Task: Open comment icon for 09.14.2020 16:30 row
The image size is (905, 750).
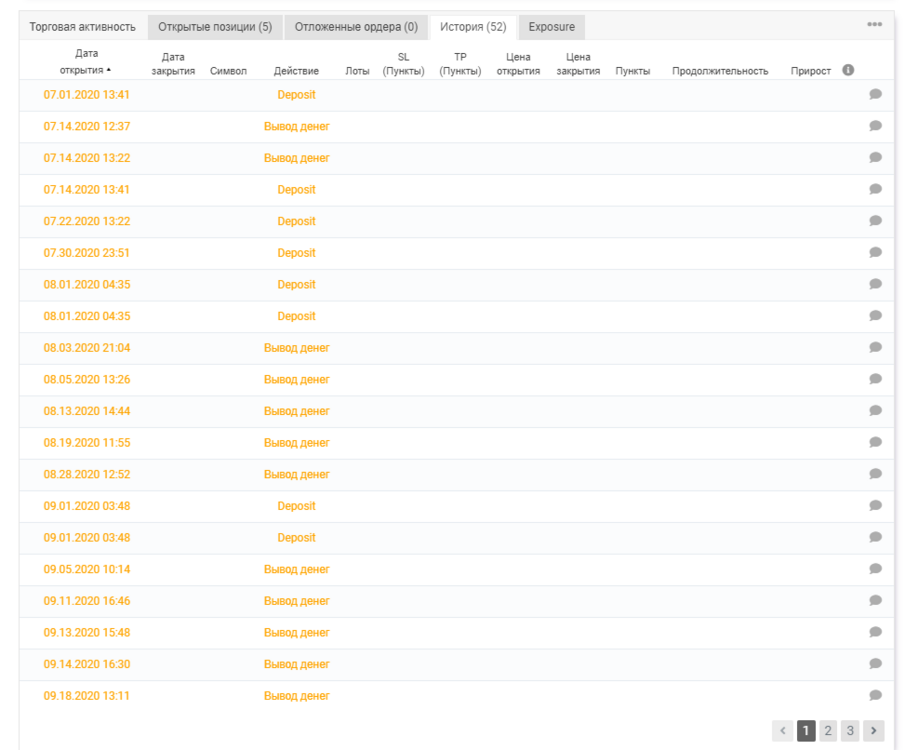Action: [x=875, y=663]
